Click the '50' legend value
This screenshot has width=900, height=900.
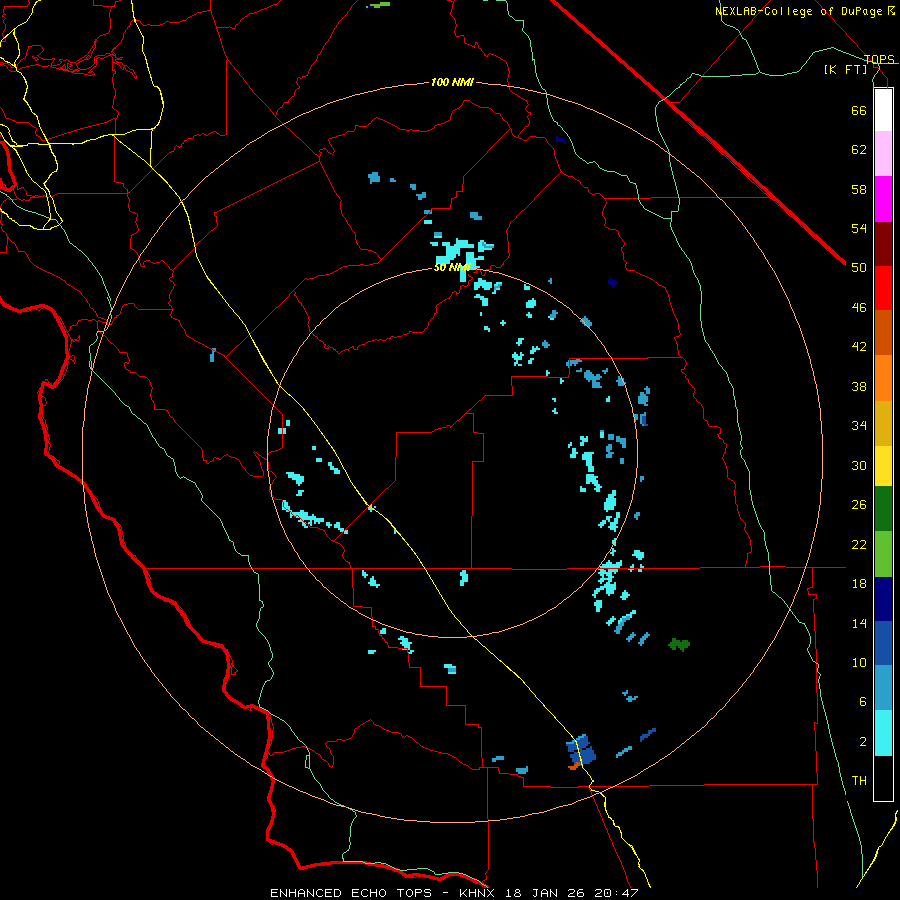[x=859, y=268]
